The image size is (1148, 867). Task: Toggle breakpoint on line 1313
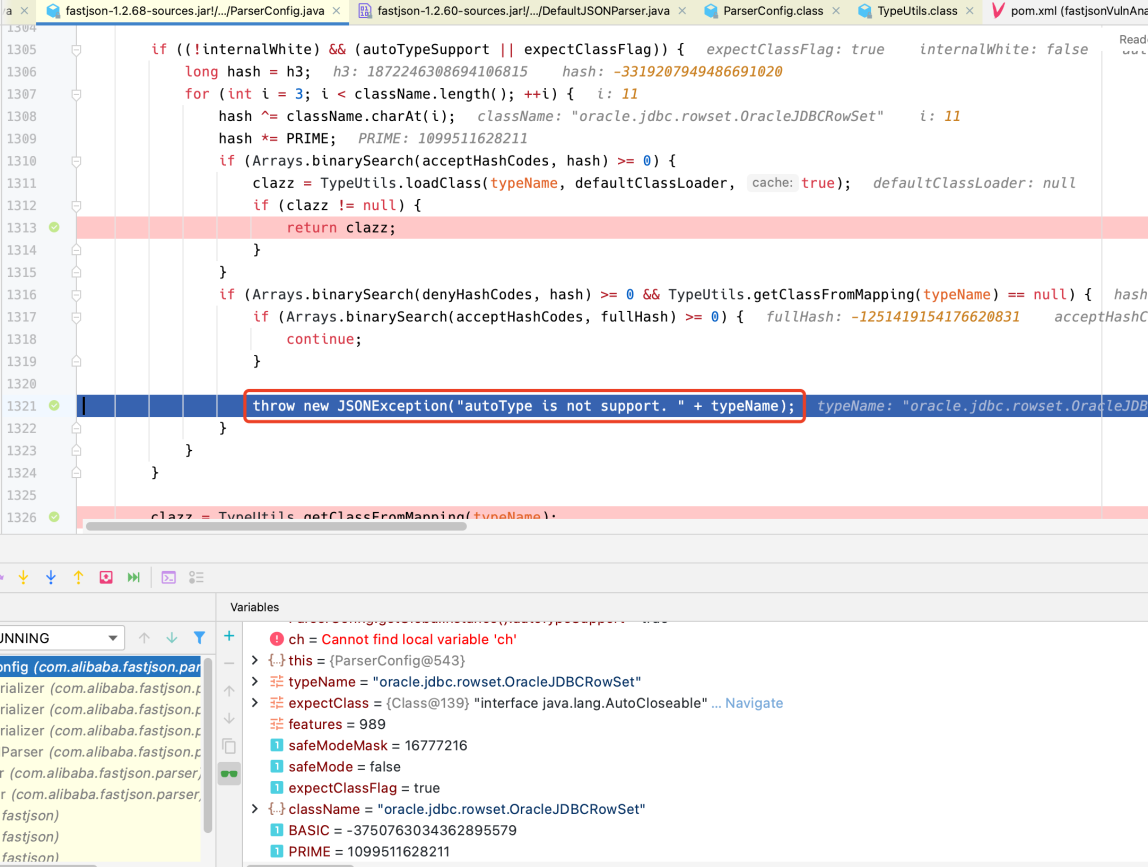click(x=54, y=227)
